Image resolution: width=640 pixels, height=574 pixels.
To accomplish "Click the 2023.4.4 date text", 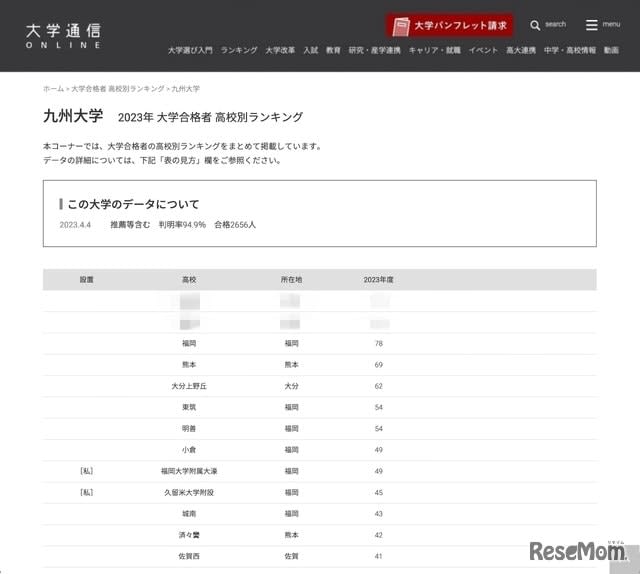I will (75, 225).
